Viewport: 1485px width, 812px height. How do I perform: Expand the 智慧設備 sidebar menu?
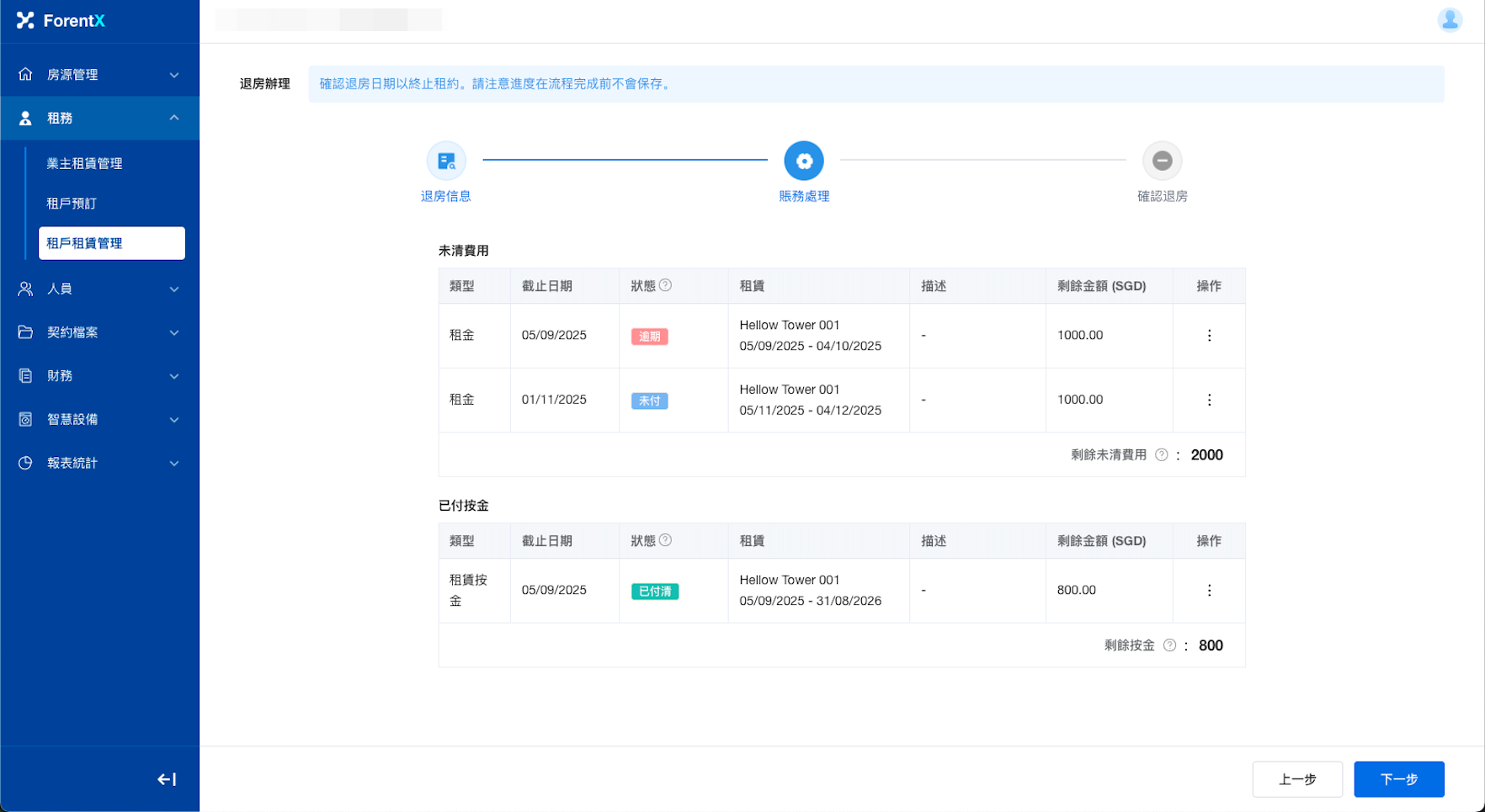coord(99,420)
